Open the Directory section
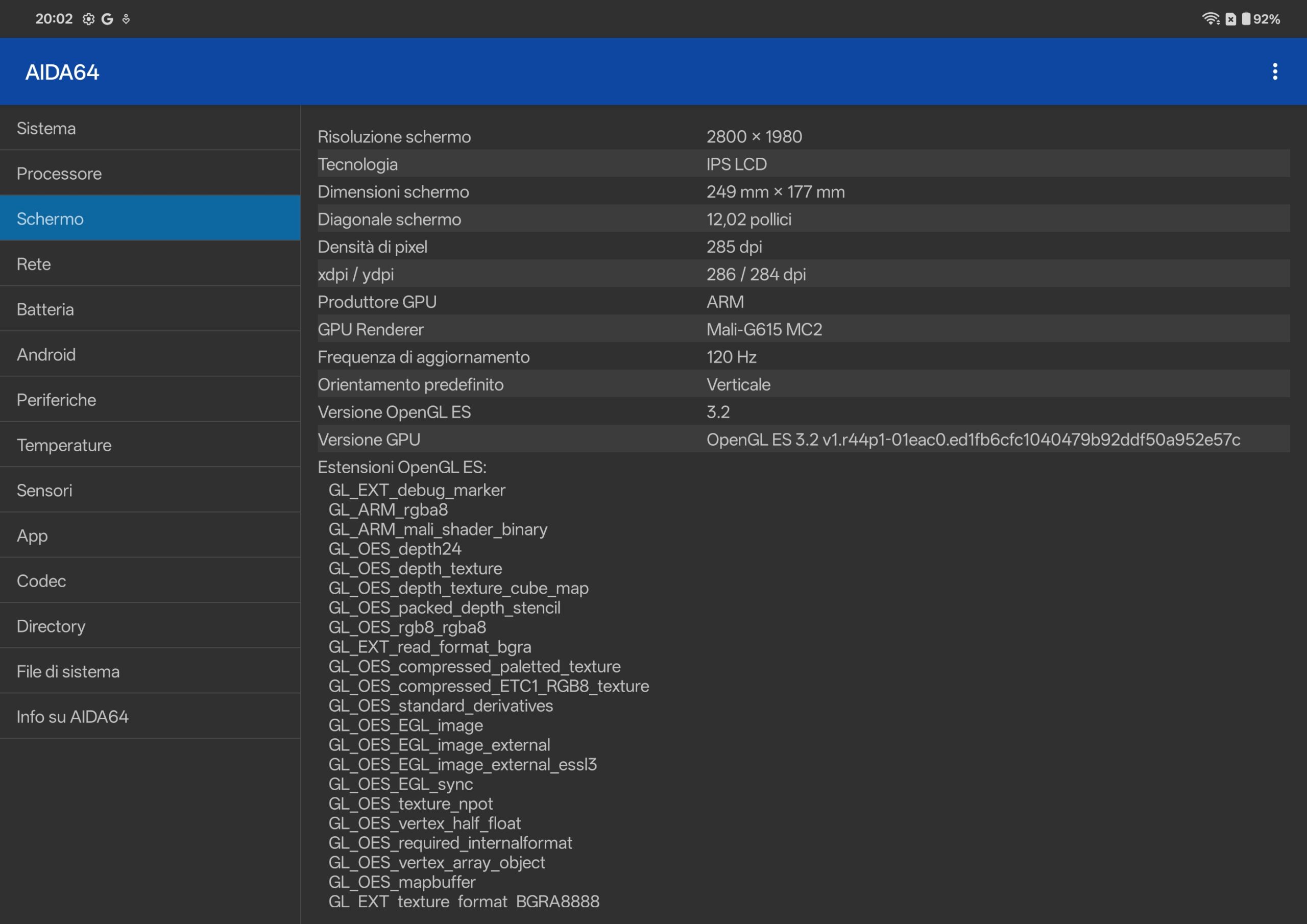Image resolution: width=1307 pixels, height=924 pixels. [150, 626]
